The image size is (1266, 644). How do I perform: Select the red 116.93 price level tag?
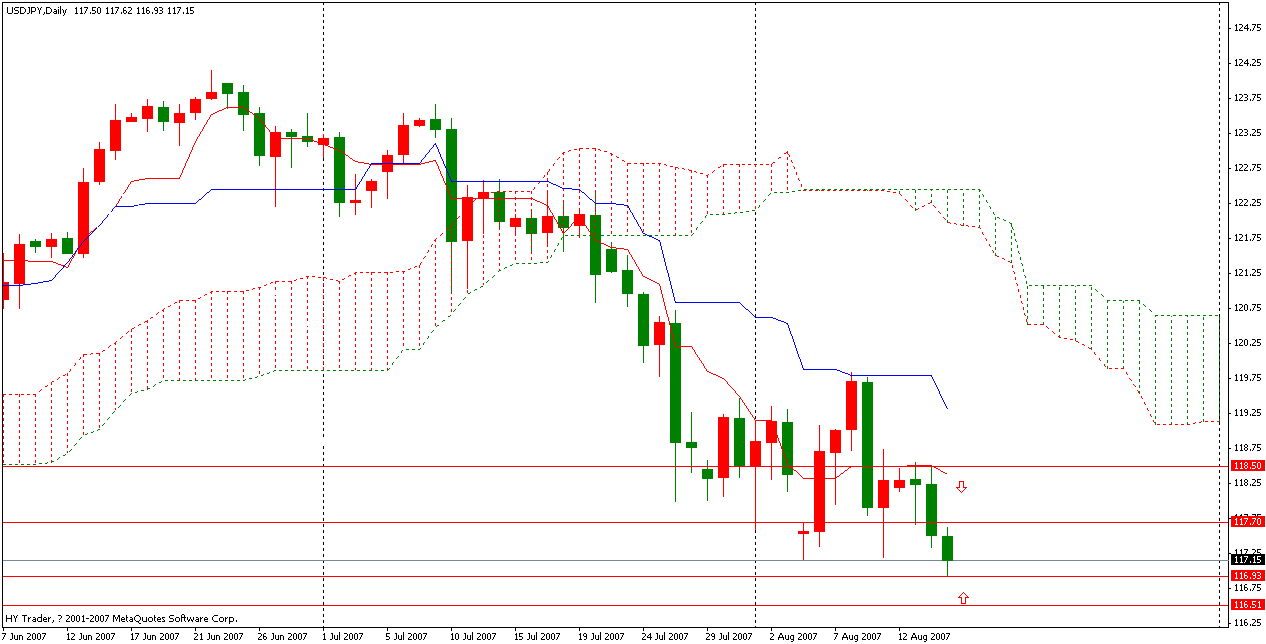click(x=1247, y=576)
